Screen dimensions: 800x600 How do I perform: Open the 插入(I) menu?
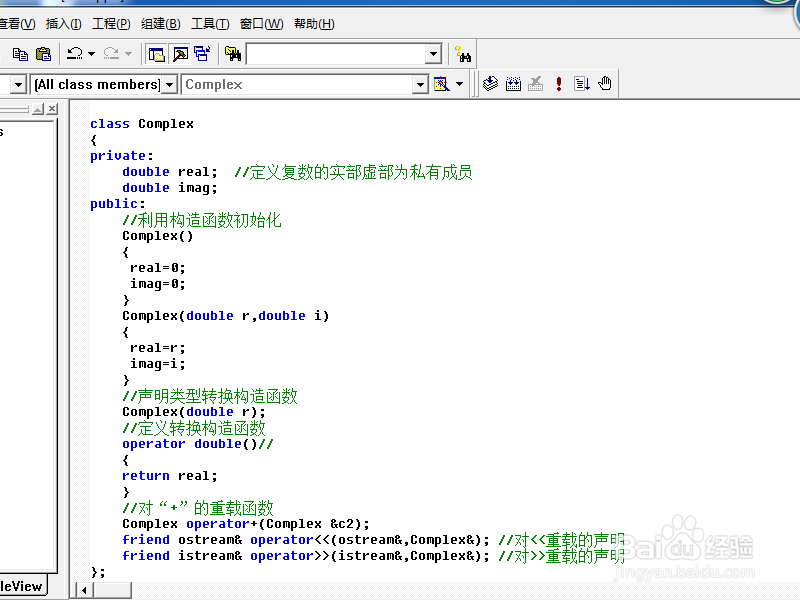point(63,24)
